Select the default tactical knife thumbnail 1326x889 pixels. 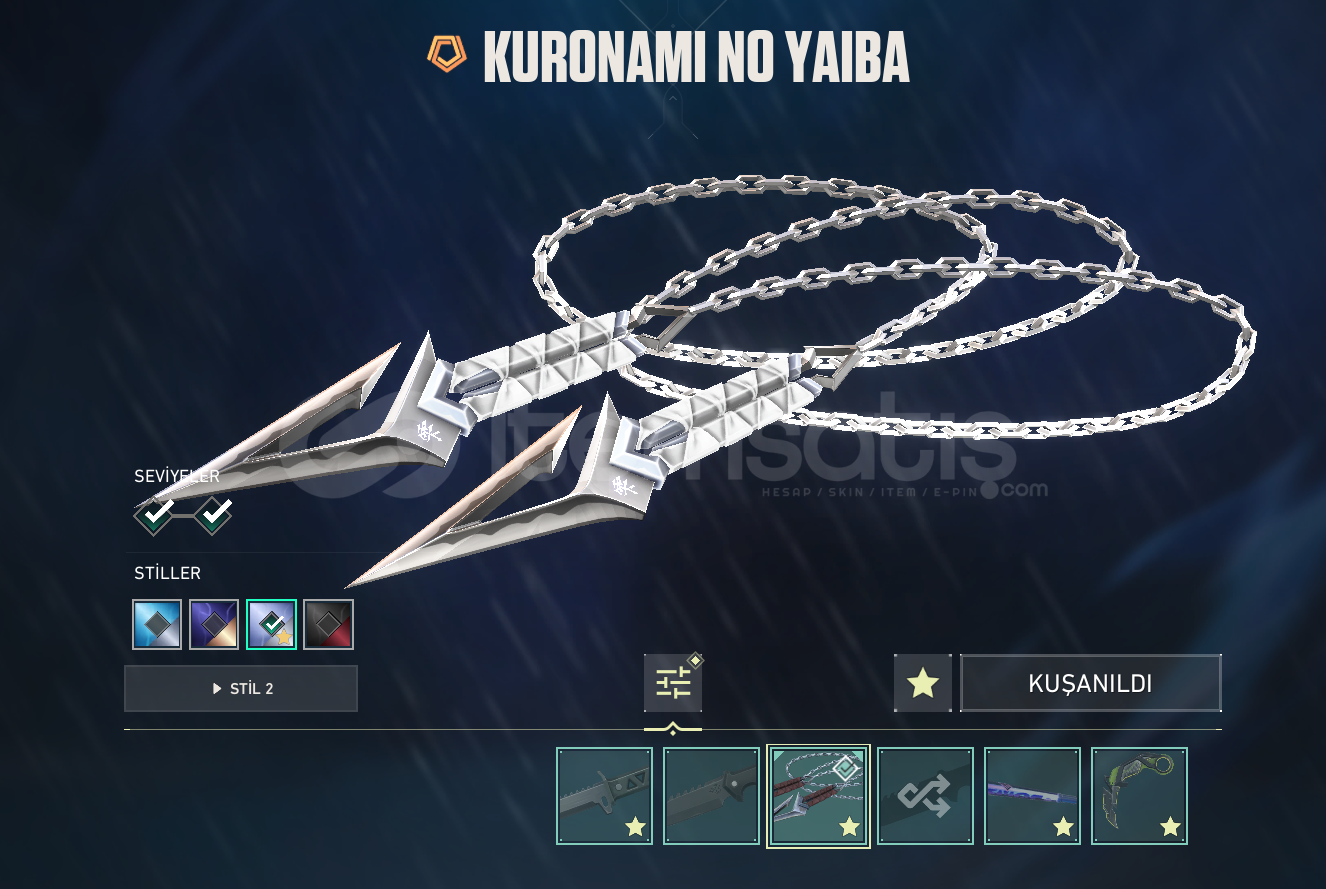point(605,796)
